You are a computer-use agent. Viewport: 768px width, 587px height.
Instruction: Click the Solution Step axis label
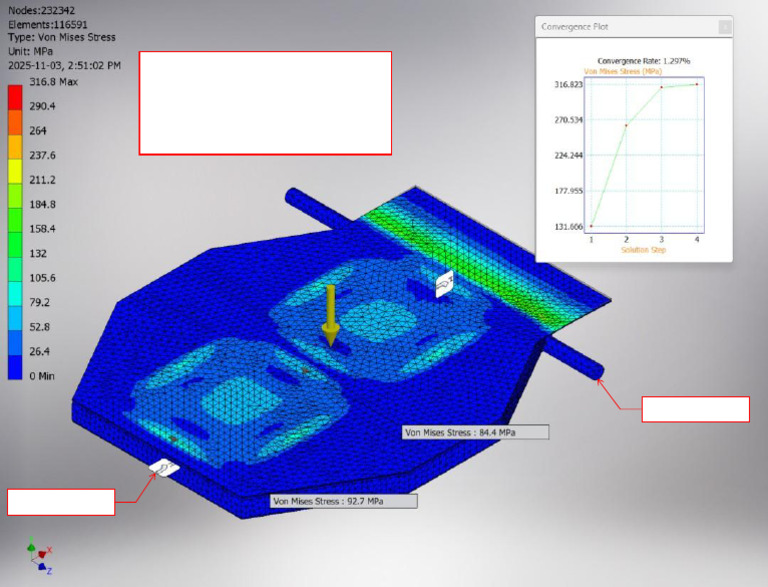[x=644, y=250]
